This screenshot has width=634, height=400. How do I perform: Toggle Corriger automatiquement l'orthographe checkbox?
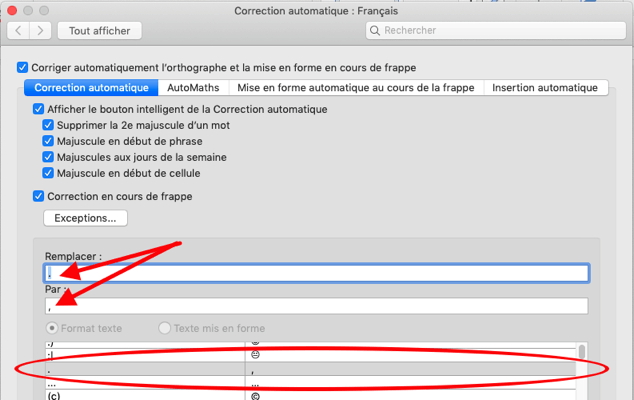pos(23,68)
